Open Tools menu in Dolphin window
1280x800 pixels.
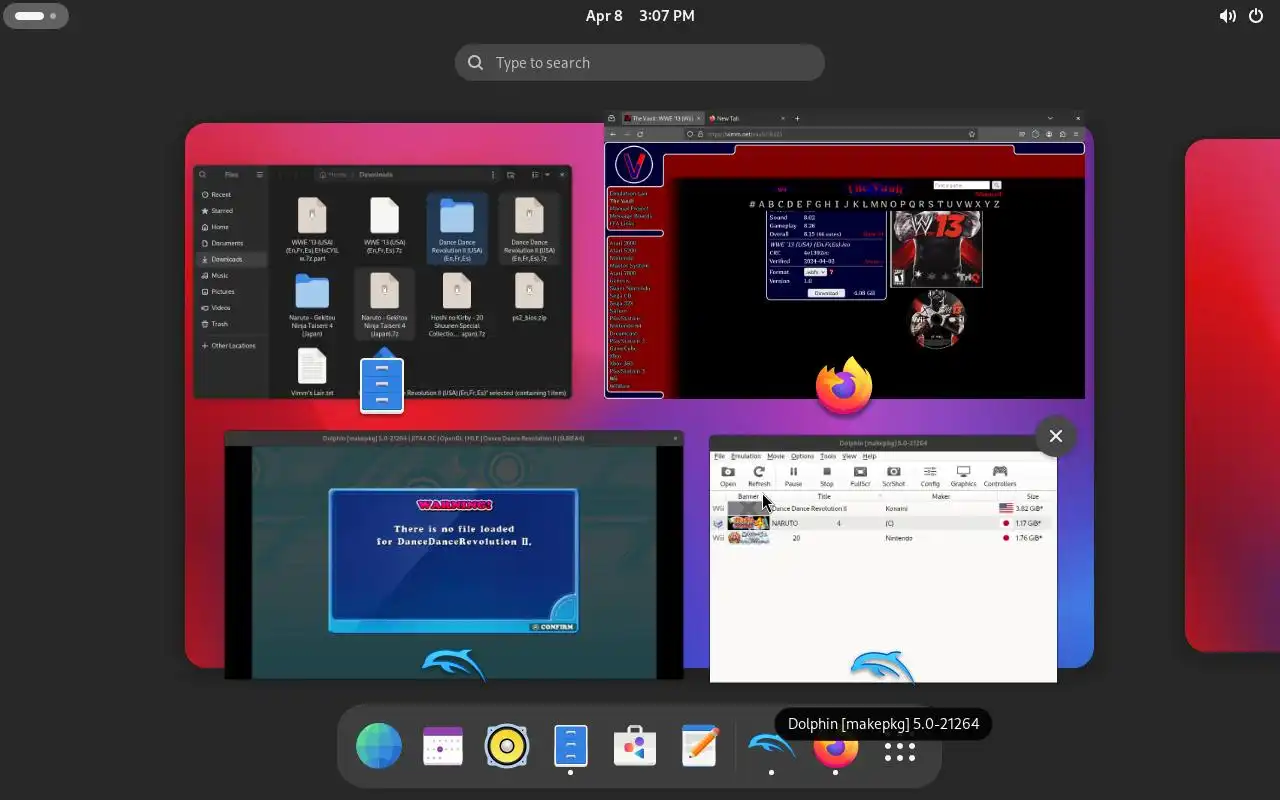[x=828, y=456]
